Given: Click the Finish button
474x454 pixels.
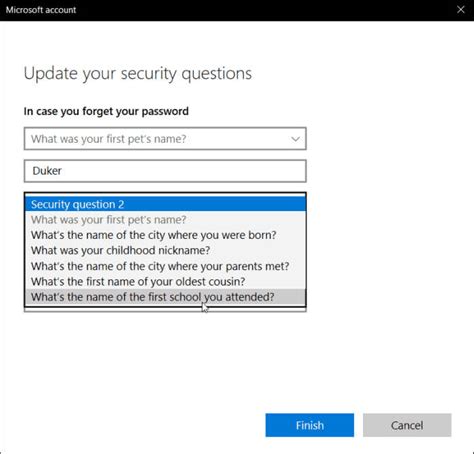Looking at the screenshot, I should pos(310,425).
